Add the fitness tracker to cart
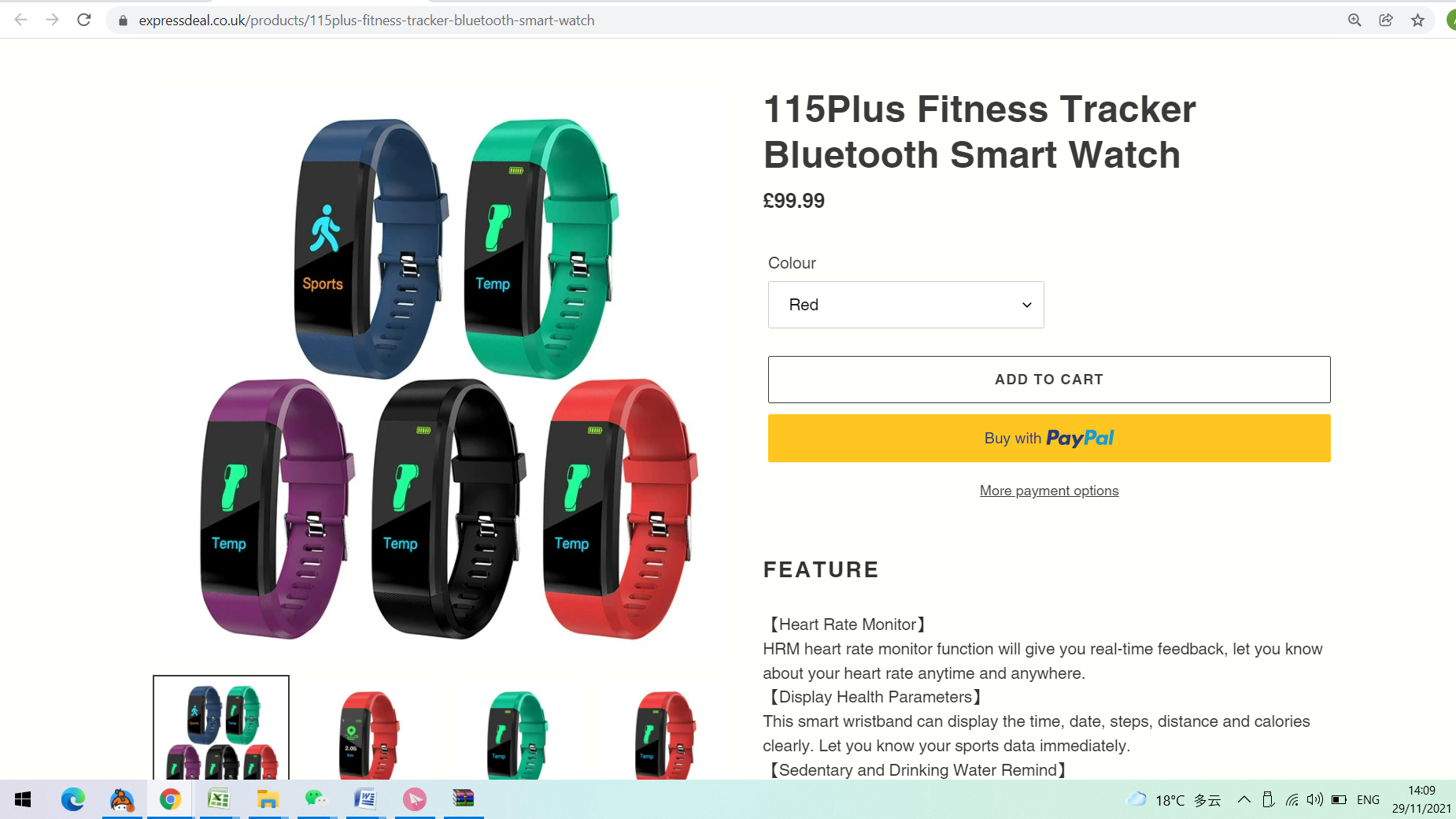 (x=1049, y=380)
